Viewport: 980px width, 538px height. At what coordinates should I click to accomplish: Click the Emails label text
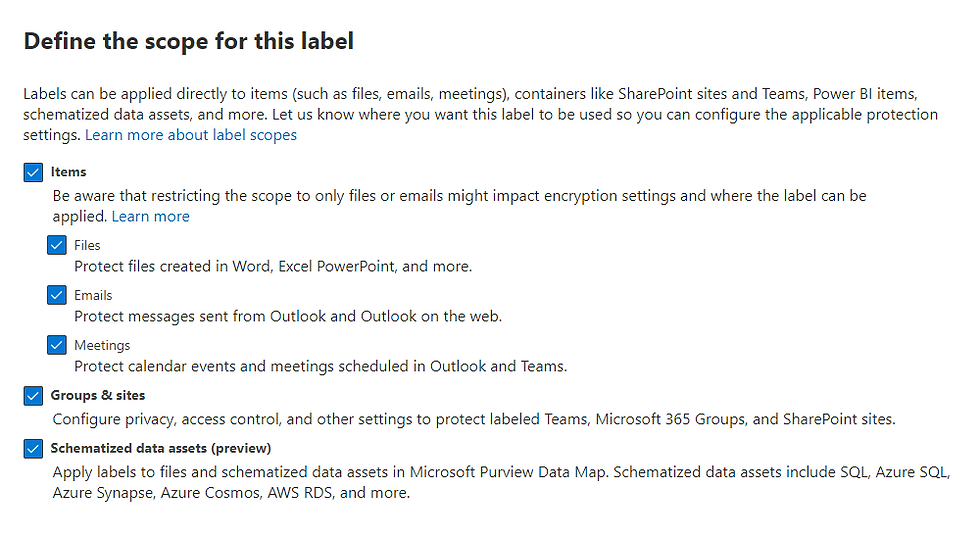click(93, 295)
